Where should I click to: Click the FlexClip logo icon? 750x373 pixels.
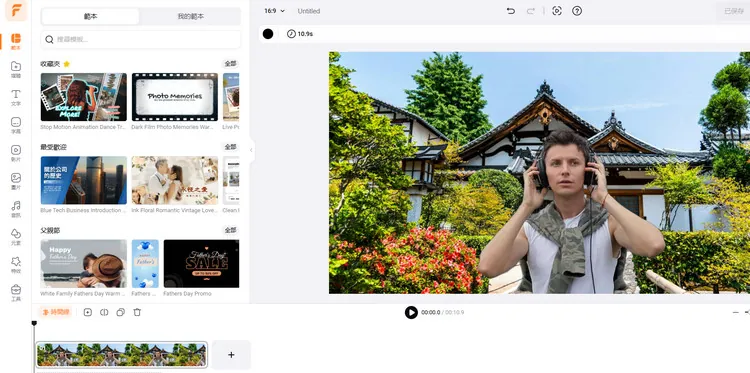coord(16,11)
